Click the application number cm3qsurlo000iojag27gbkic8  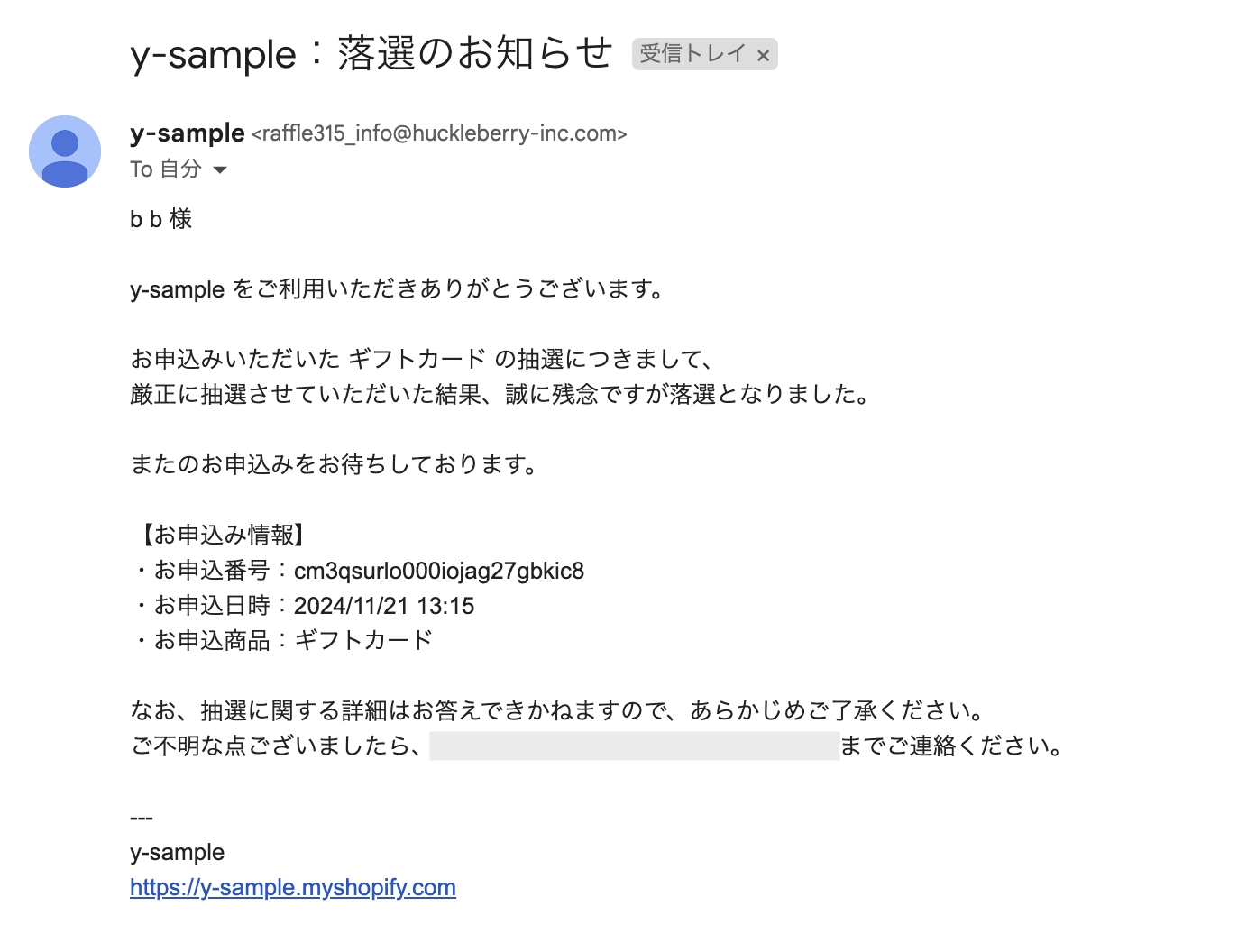pyautogui.click(x=439, y=571)
